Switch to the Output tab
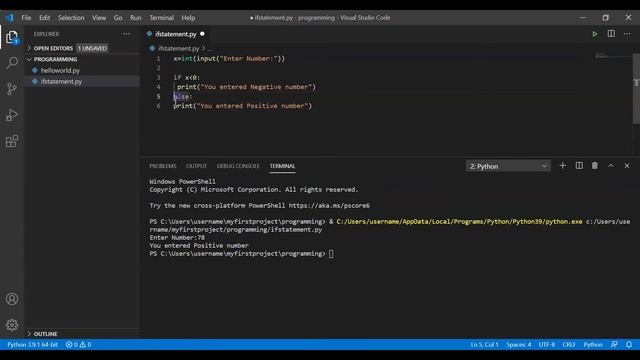Screen dimensions: 640x360 point(196,166)
